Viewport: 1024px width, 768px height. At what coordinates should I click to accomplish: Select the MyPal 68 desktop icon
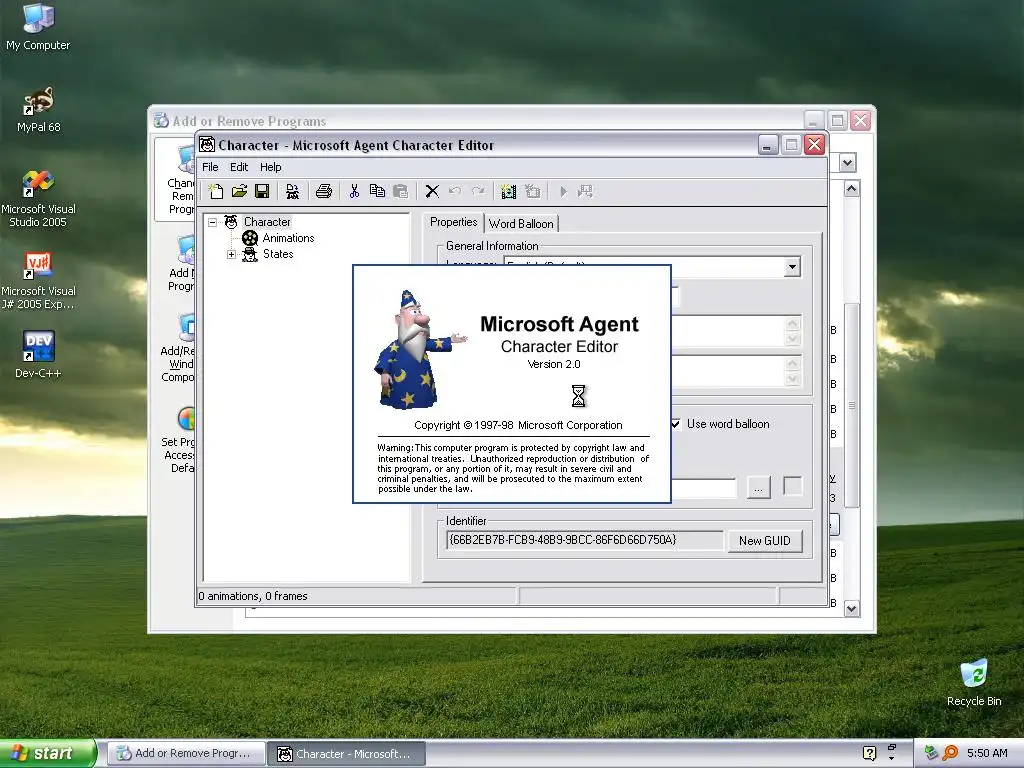pyautogui.click(x=38, y=110)
